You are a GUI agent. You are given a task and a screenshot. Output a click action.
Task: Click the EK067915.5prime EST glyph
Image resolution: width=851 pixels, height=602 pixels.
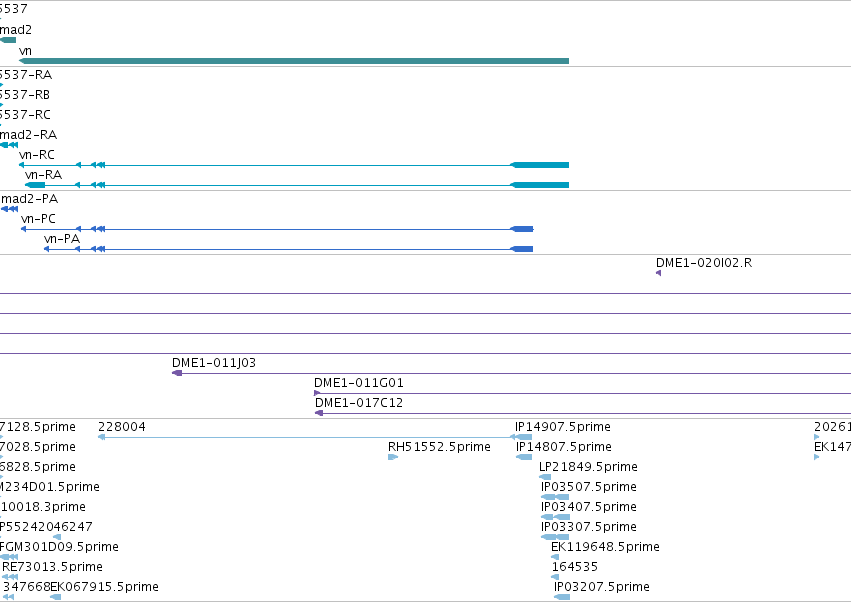click(x=55, y=598)
